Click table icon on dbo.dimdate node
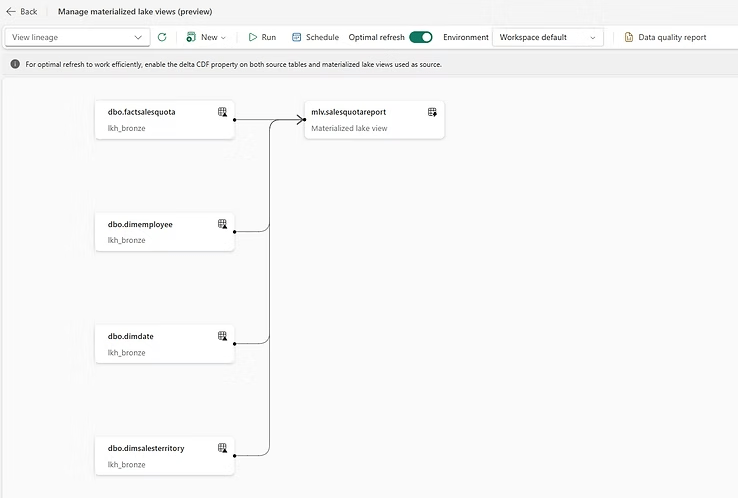 click(222, 336)
